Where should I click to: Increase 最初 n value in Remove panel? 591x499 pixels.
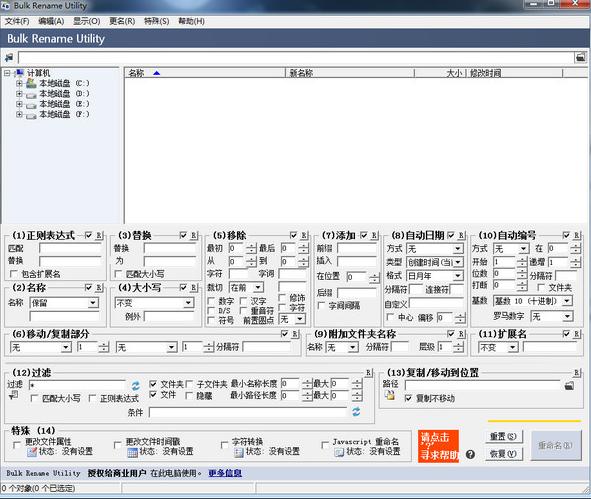tap(251, 246)
